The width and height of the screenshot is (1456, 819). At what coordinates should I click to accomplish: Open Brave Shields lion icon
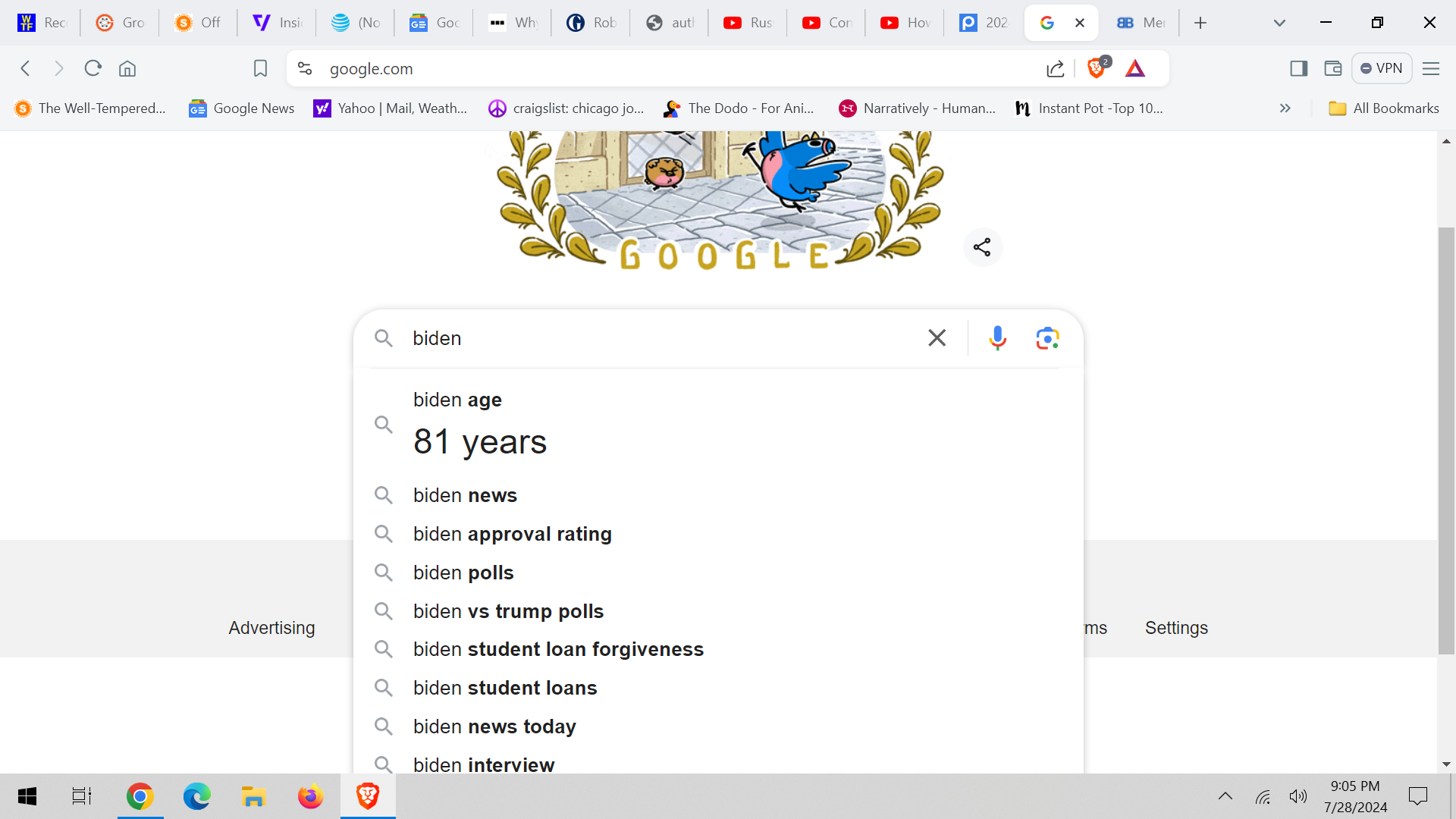click(1097, 68)
